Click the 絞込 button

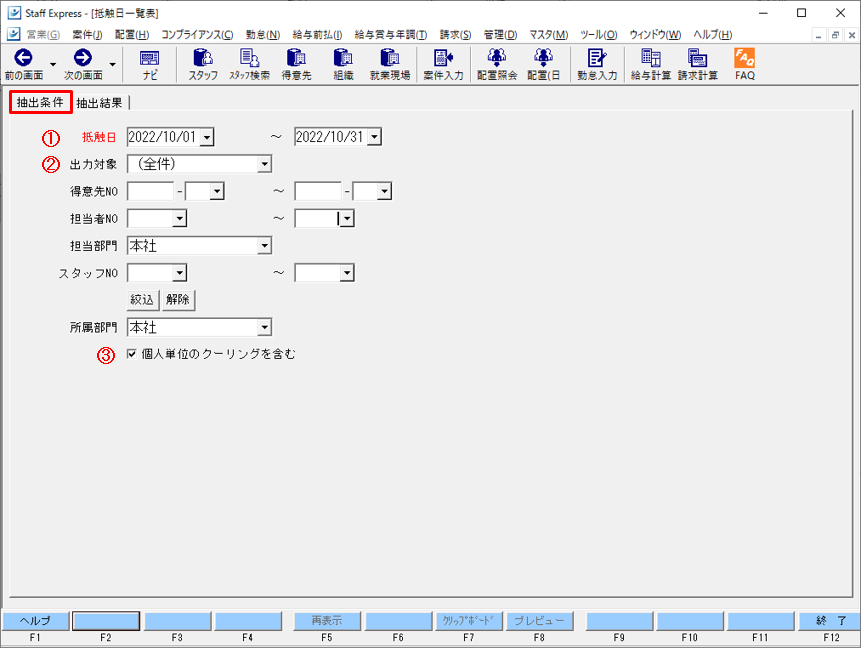point(142,300)
